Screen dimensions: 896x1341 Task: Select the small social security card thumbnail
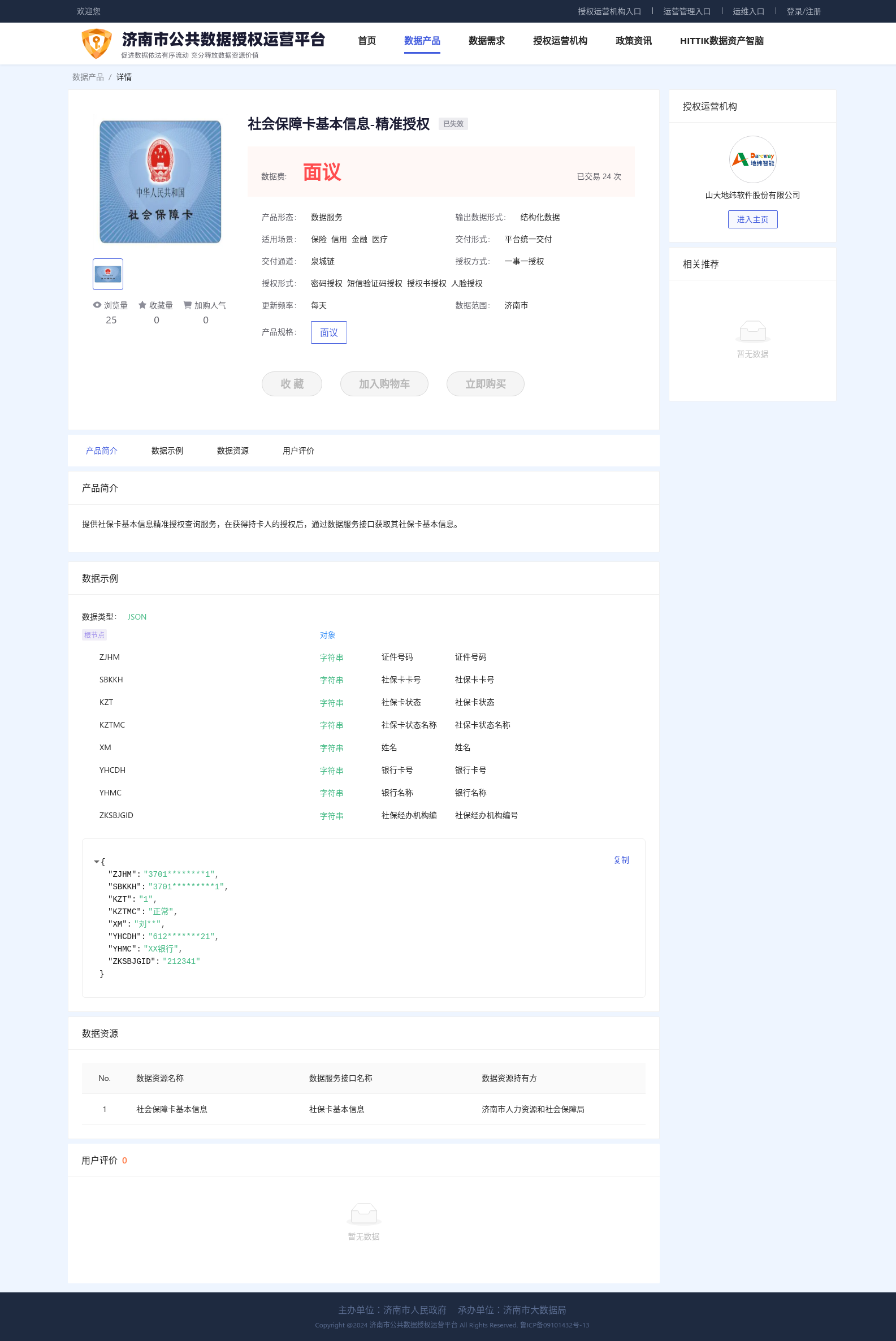pyautogui.click(x=108, y=274)
